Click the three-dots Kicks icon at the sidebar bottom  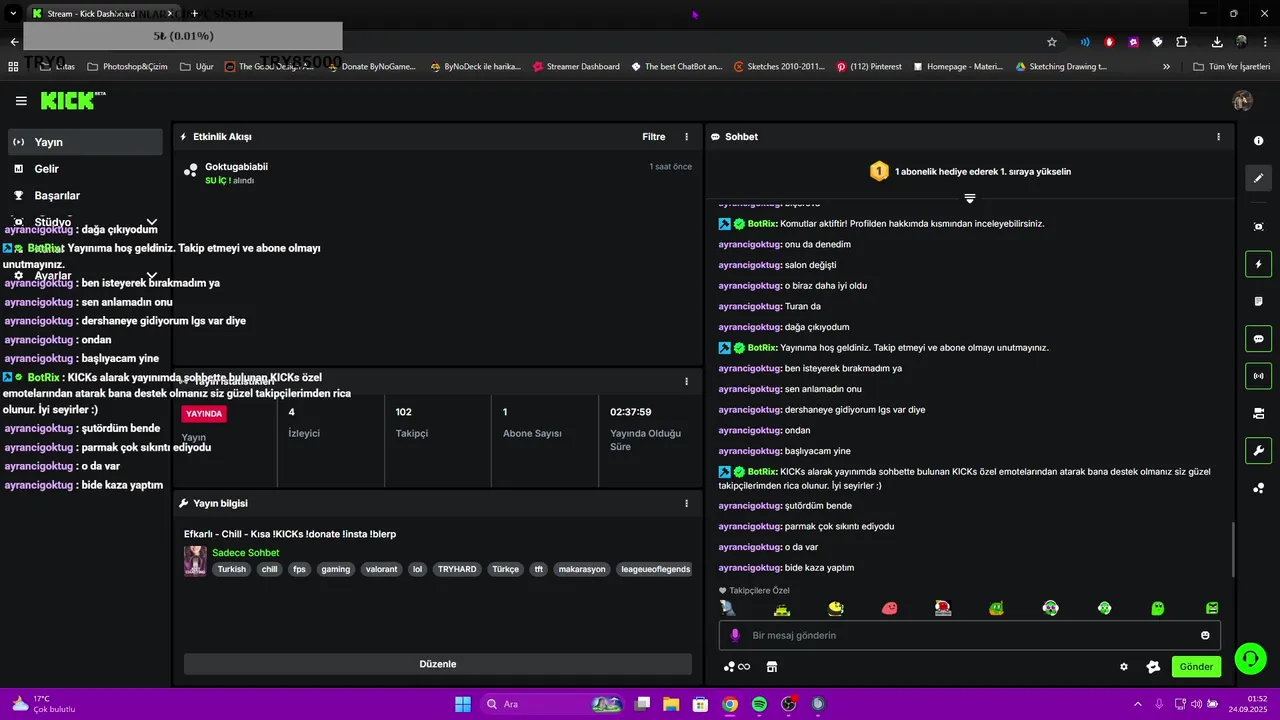1258,488
